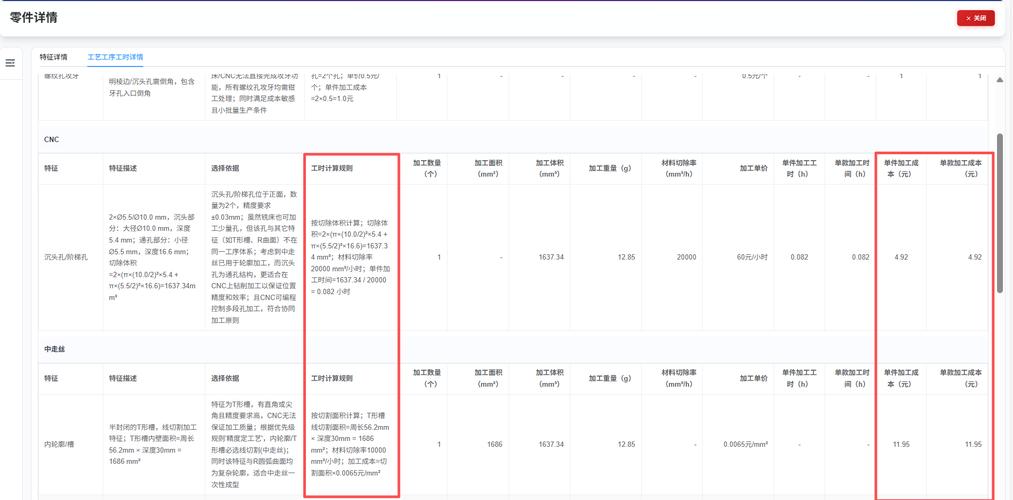Click 4.92 under 单款加工成本 column
The image size is (1013, 500).
(x=975, y=257)
